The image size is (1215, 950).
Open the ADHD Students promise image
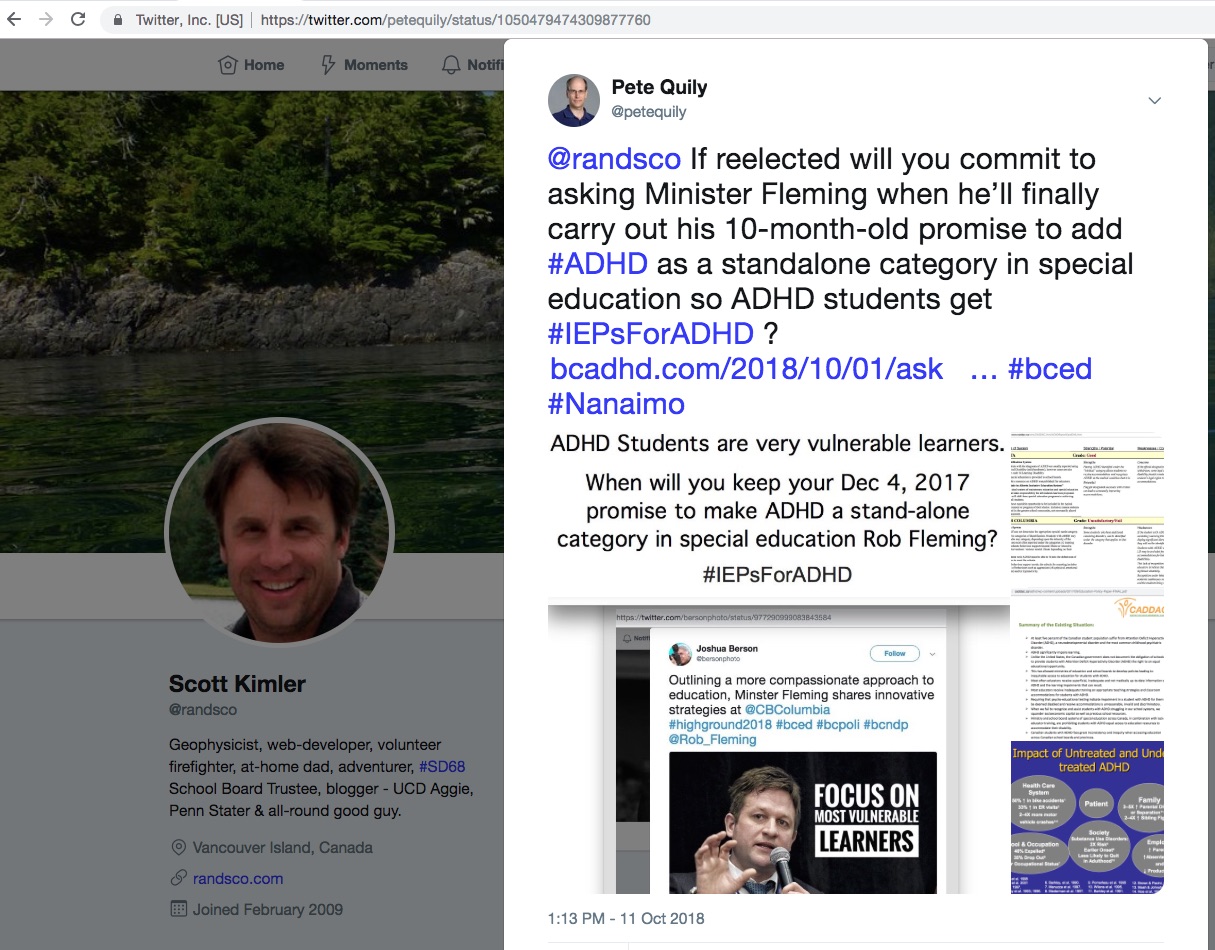click(777, 512)
